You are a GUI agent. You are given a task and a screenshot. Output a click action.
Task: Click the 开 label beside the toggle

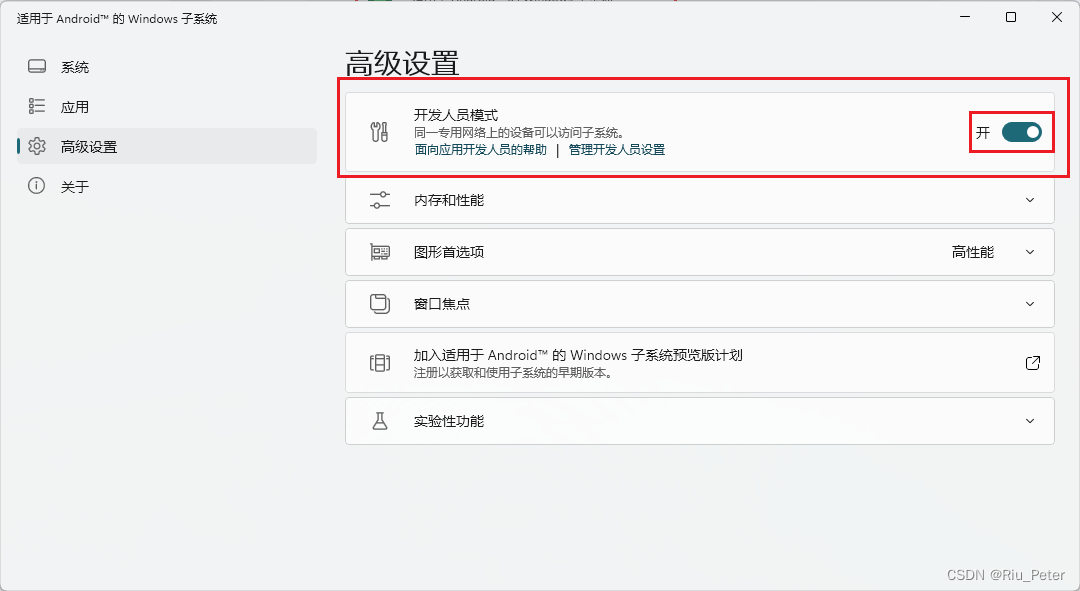(x=983, y=132)
